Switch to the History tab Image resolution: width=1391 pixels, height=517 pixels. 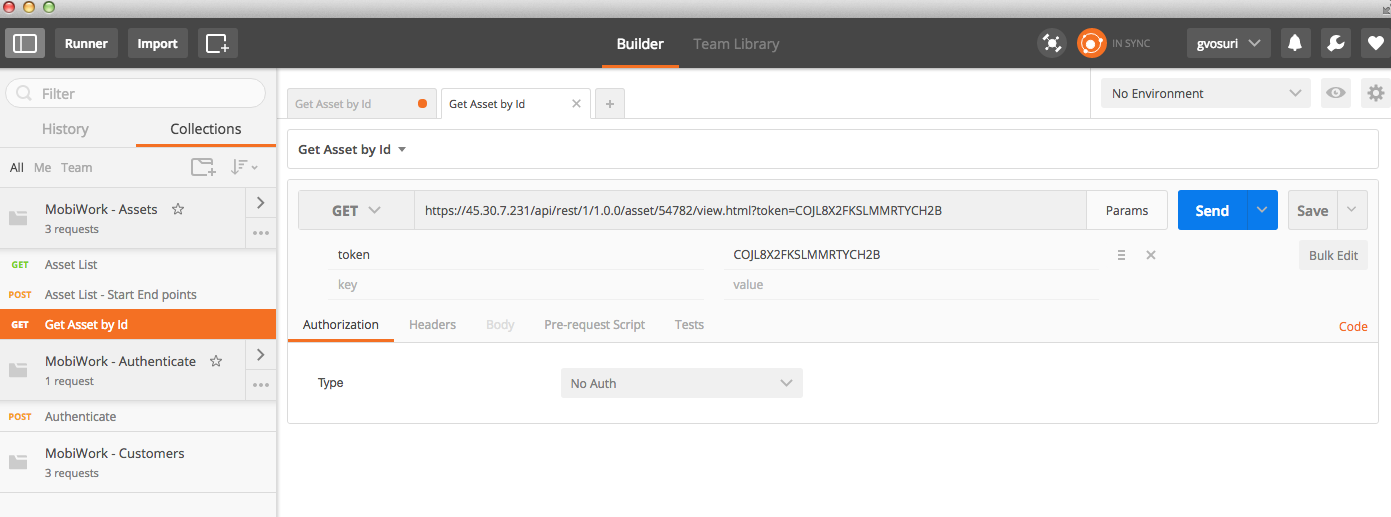coord(65,129)
